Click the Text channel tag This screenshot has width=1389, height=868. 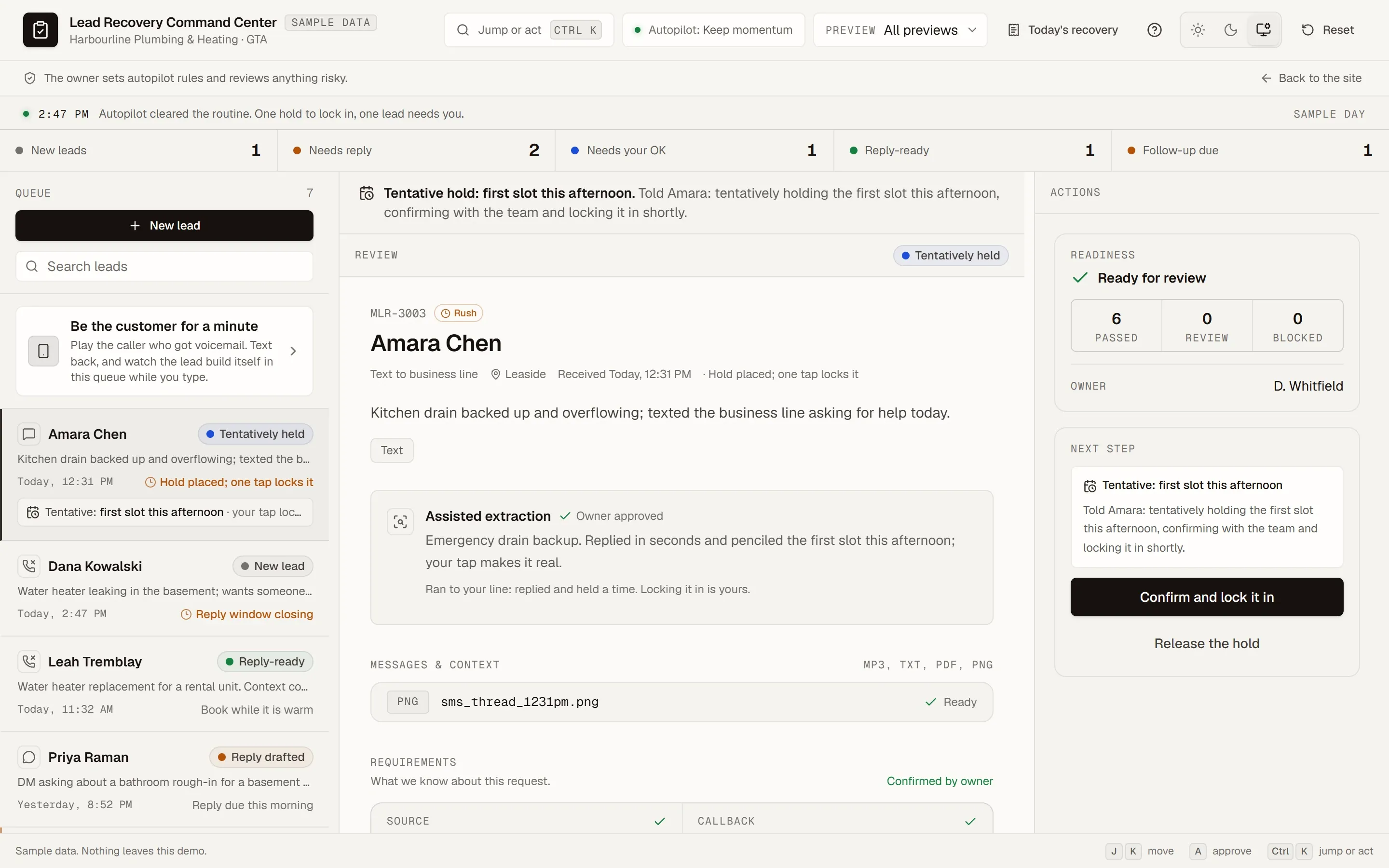[x=392, y=450]
